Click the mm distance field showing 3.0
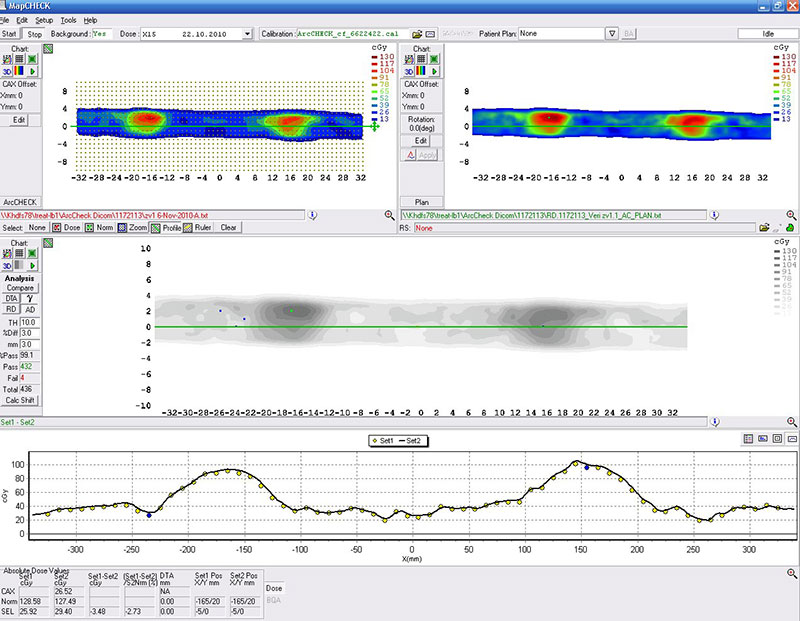Viewport: 800px width, 621px height. coord(30,344)
